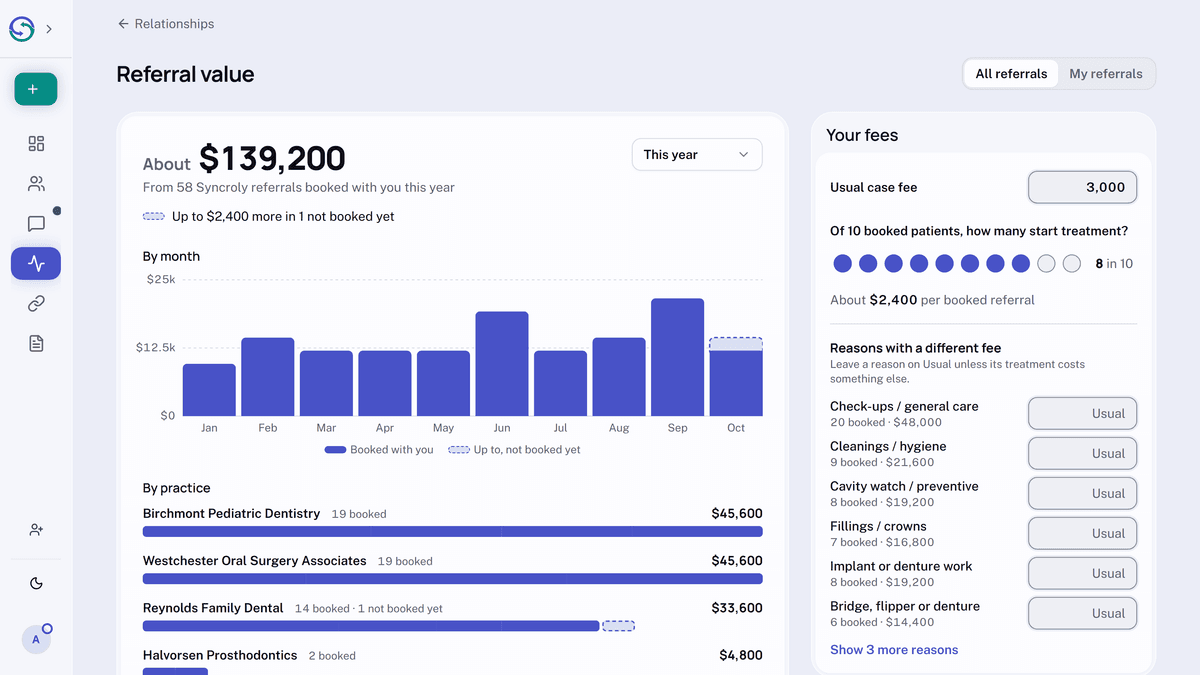Click About $2,400 per booked referral
The image size is (1200, 675).
click(x=932, y=300)
